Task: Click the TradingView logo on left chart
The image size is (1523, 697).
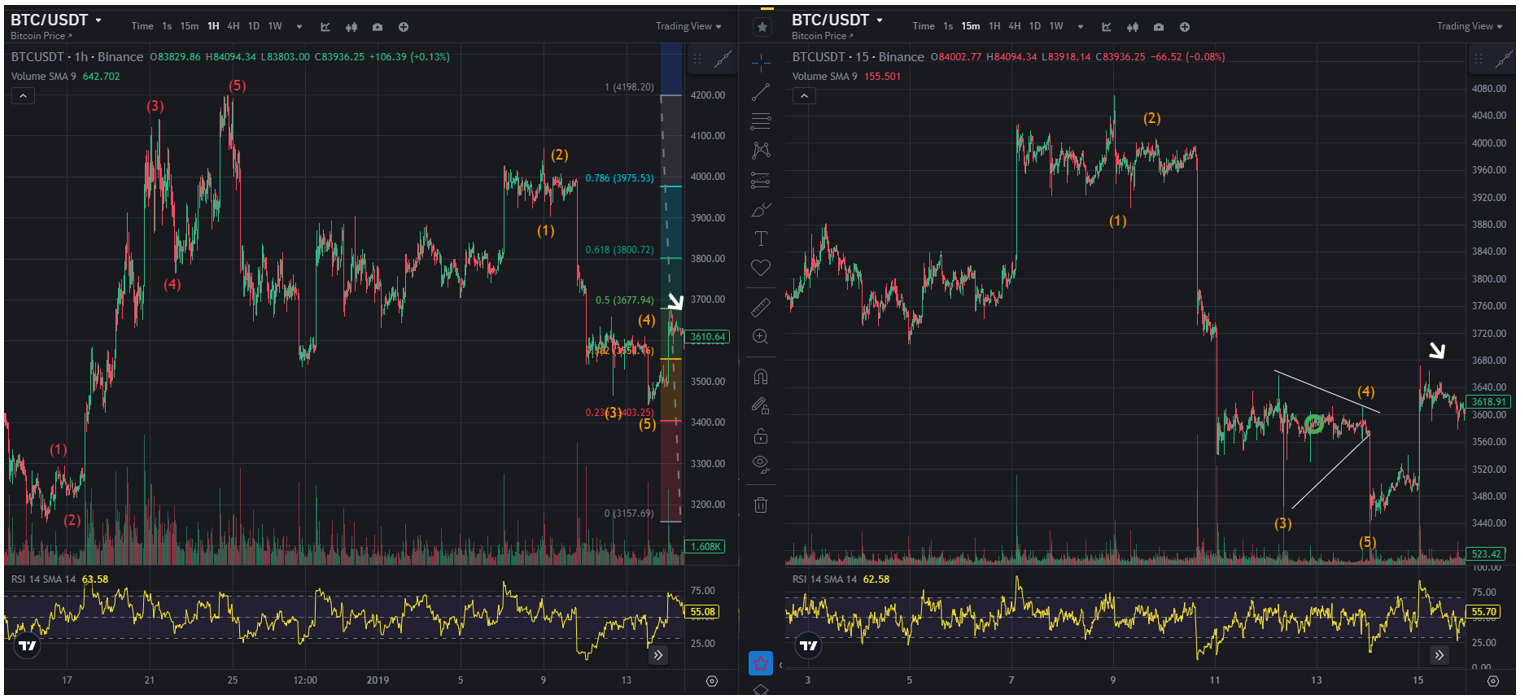Action: [x=28, y=646]
